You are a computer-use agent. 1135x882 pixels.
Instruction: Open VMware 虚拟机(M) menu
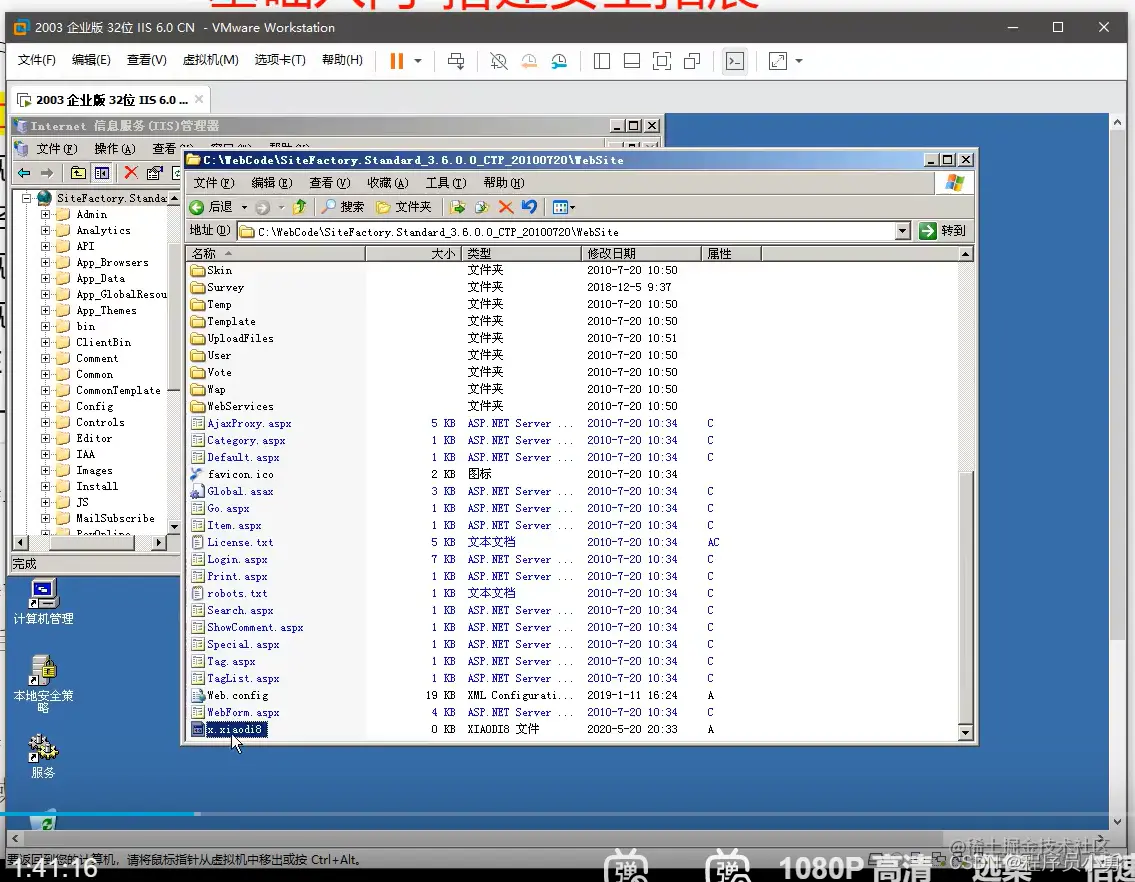(210, 60)
